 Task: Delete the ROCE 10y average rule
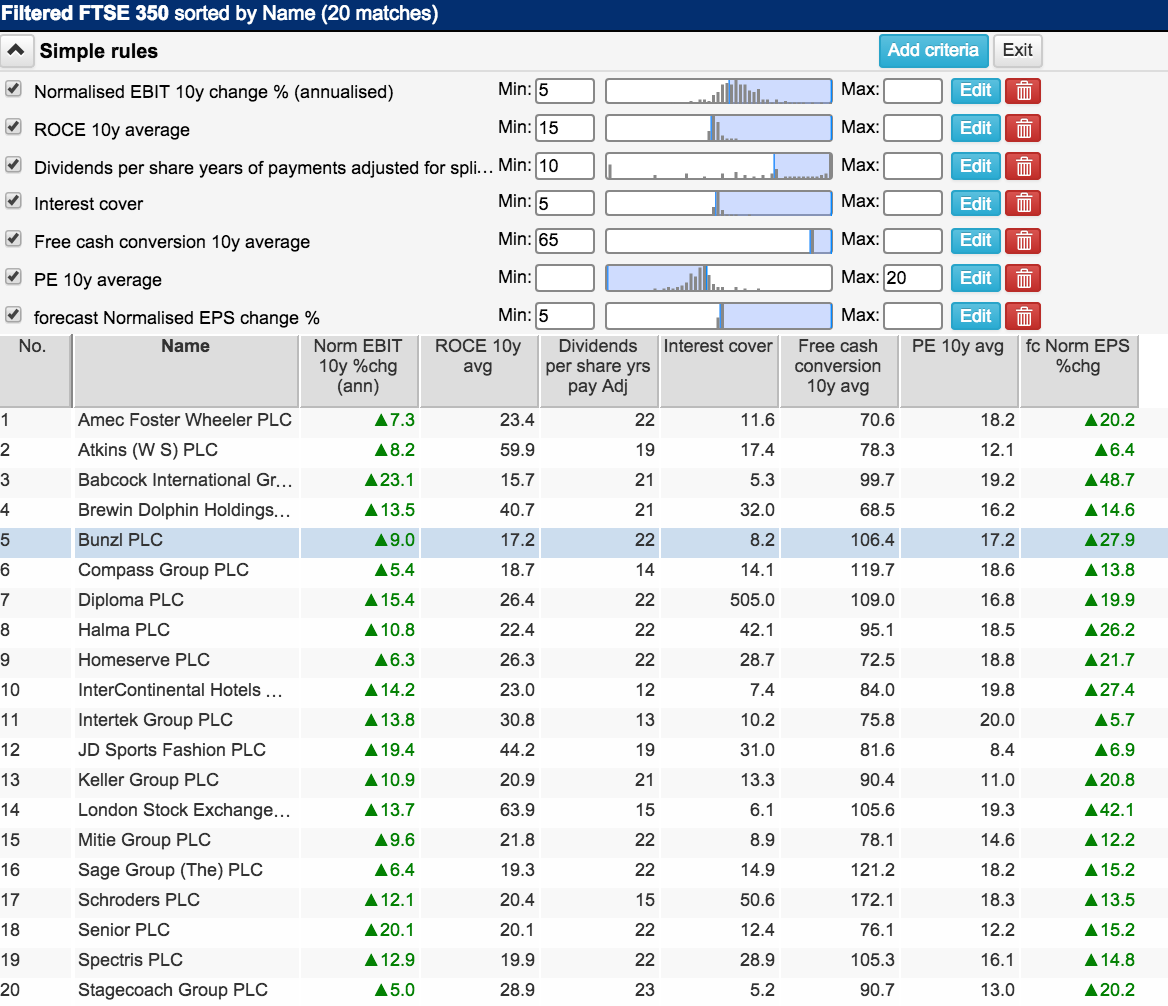[1023, 129]
